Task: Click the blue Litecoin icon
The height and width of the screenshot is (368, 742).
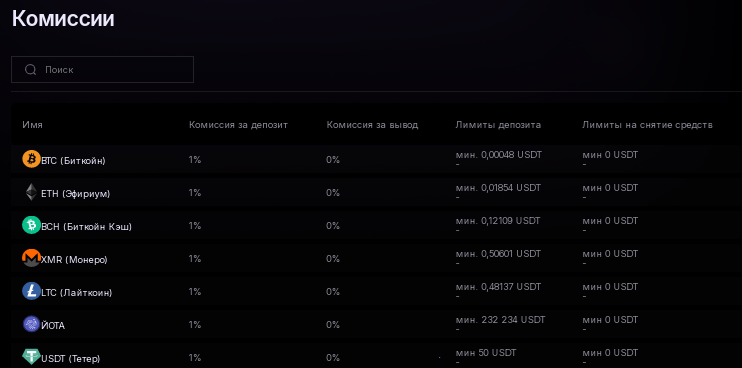Action: point(31,291)
